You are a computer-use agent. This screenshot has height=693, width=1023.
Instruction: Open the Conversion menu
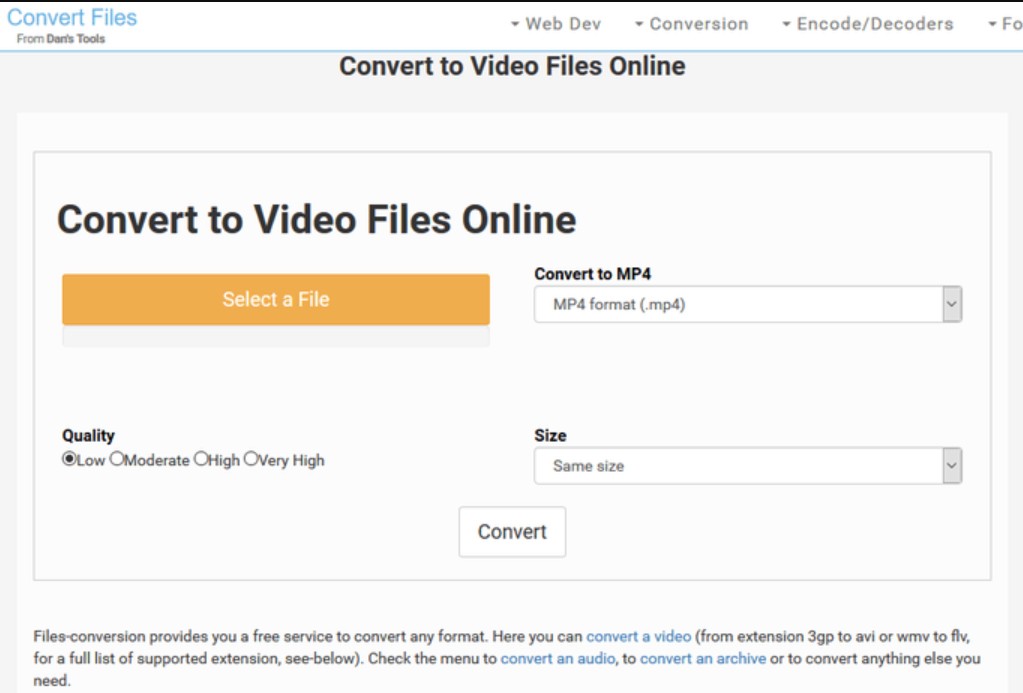(692, 24)
